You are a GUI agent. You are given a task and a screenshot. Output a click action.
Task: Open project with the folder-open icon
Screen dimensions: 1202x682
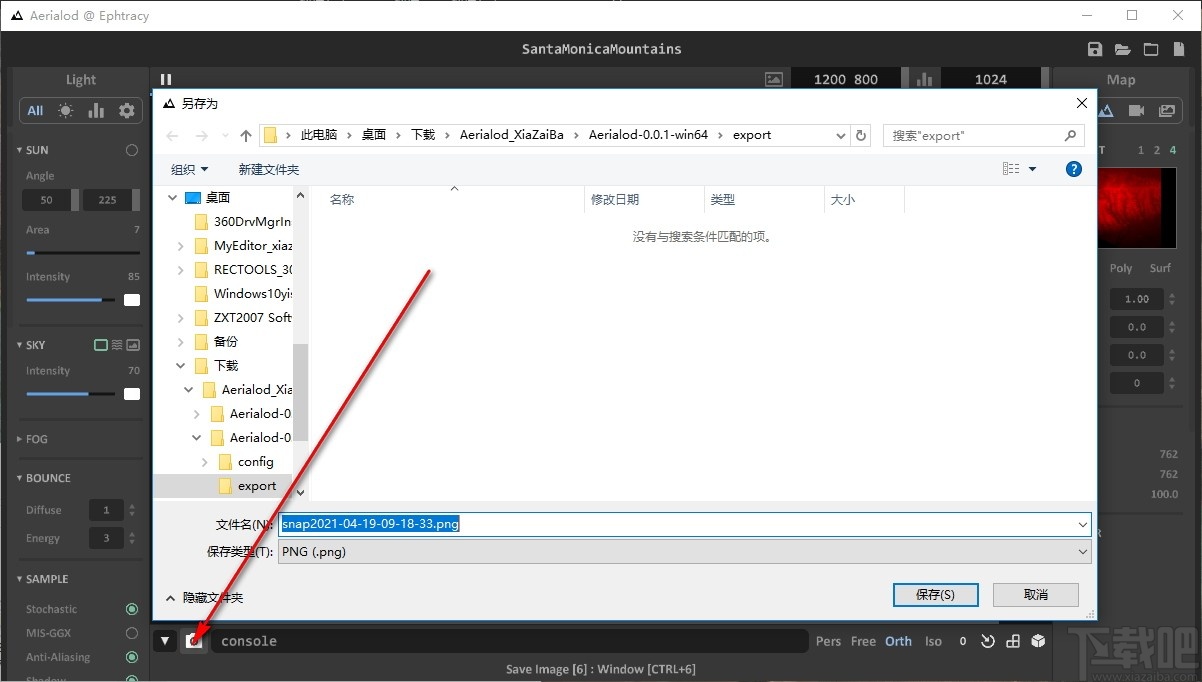pyautogui.click(x=1123, y=49)
